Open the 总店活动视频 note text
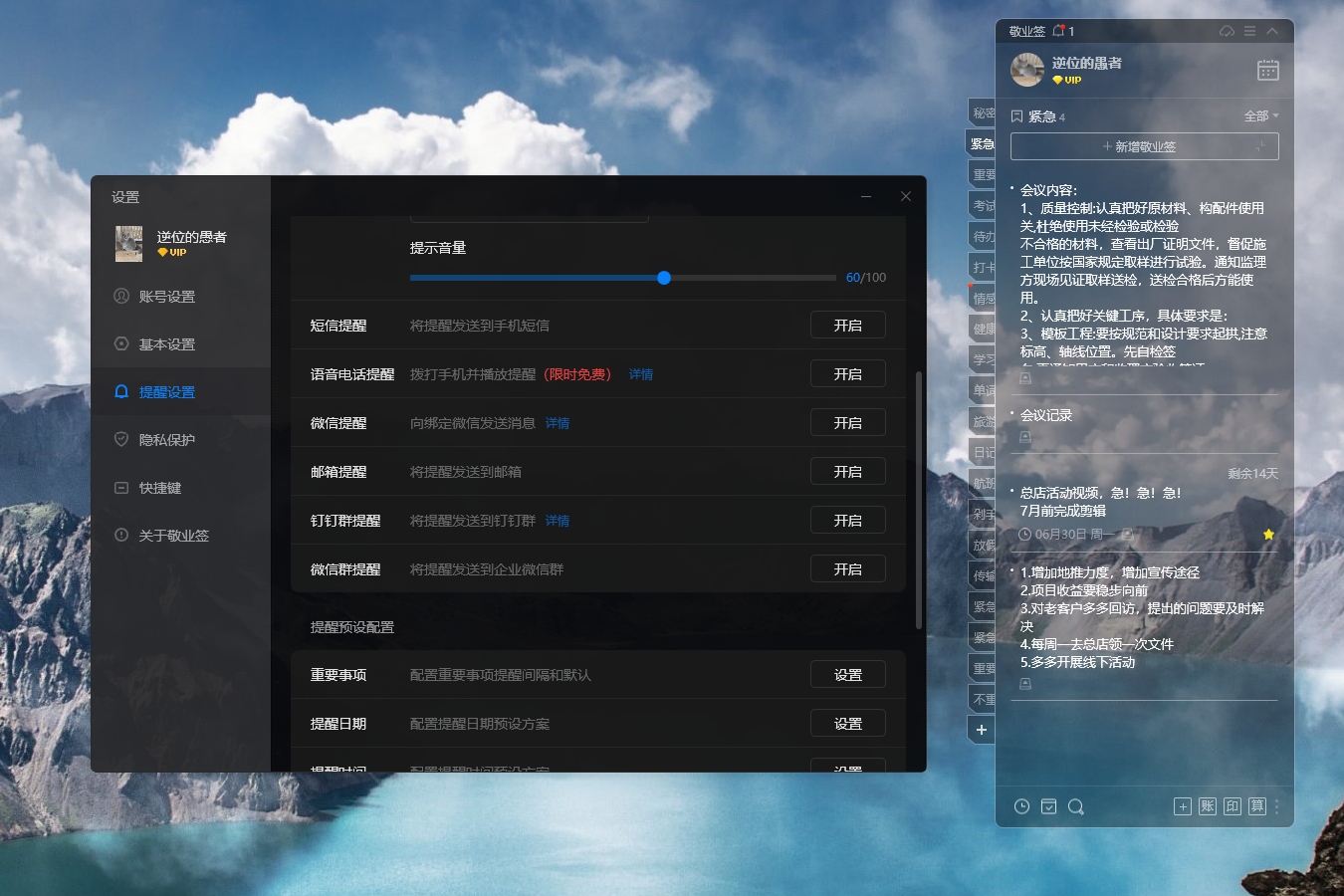Image resolution: width=1344 pixels, height=896 pixels. tap(1100, 502)
